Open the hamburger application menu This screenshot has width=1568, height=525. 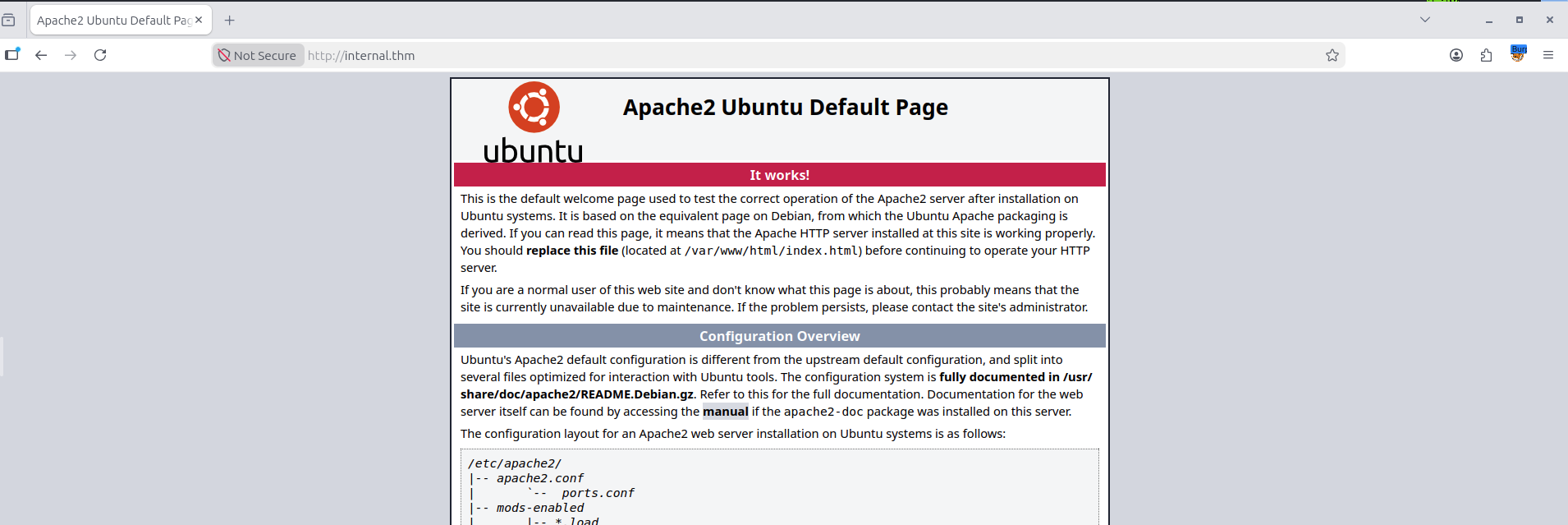(x=1548, y=55)
